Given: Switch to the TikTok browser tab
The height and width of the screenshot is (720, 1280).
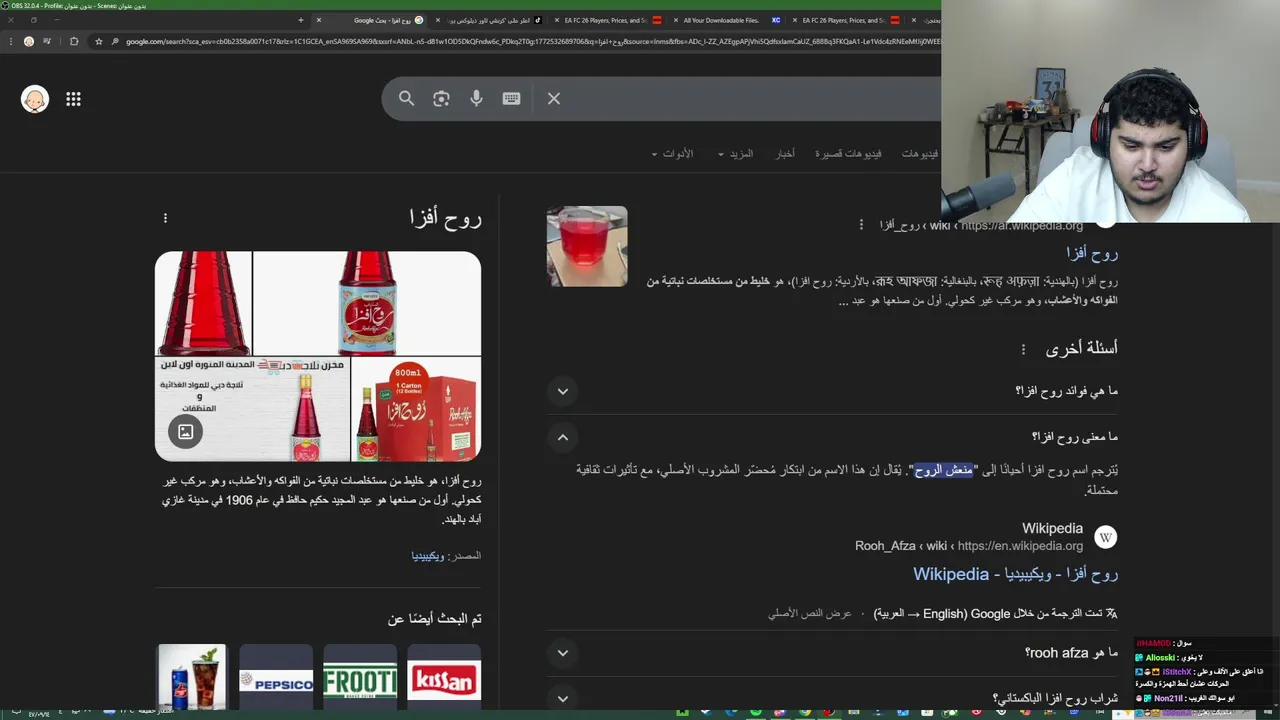Looking at the screenshot, I should pyautogui.click(x=489, y=20).
